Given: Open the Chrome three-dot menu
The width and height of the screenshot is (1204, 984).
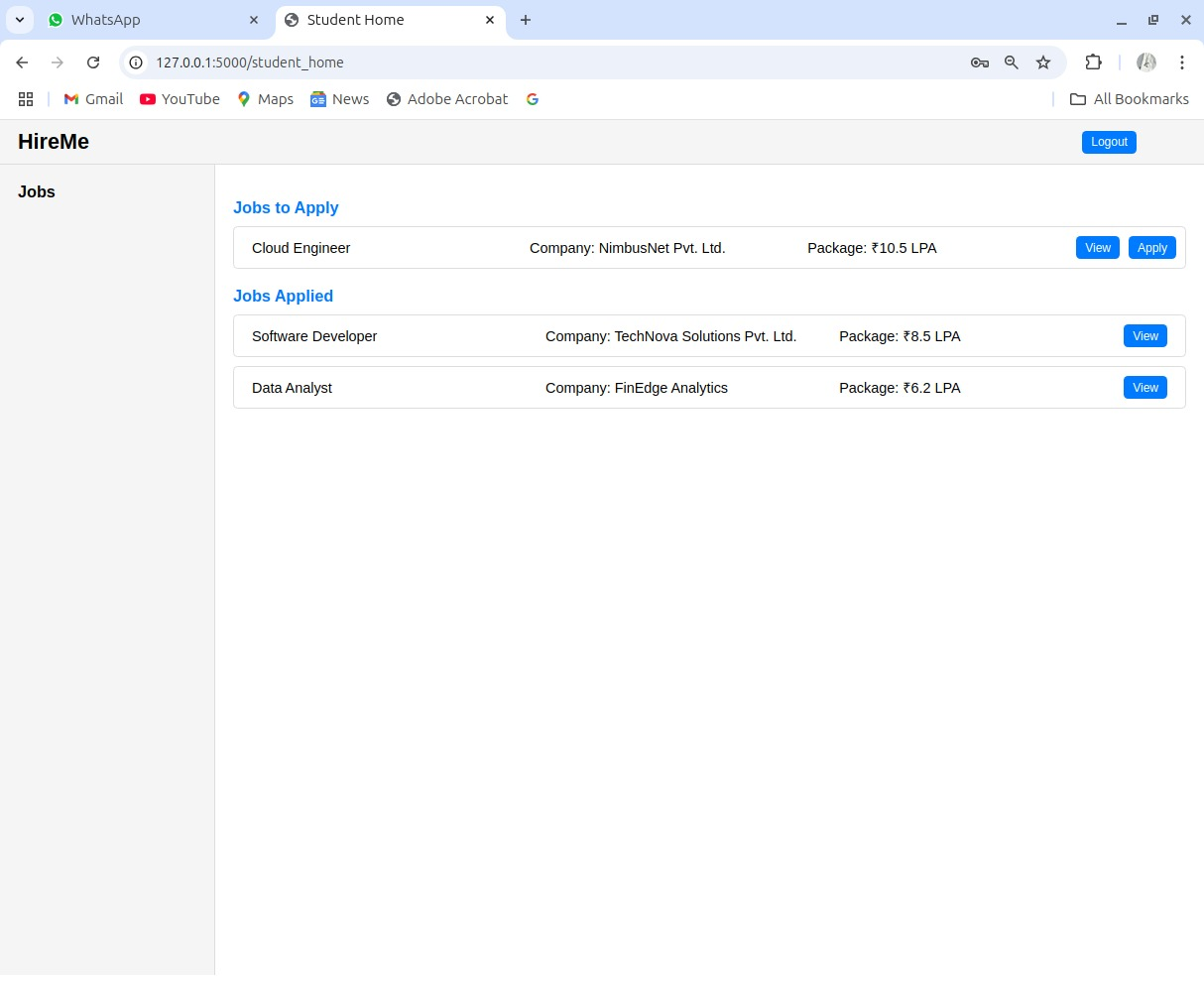Looking at the screenshot, I should pos(1182,62).
